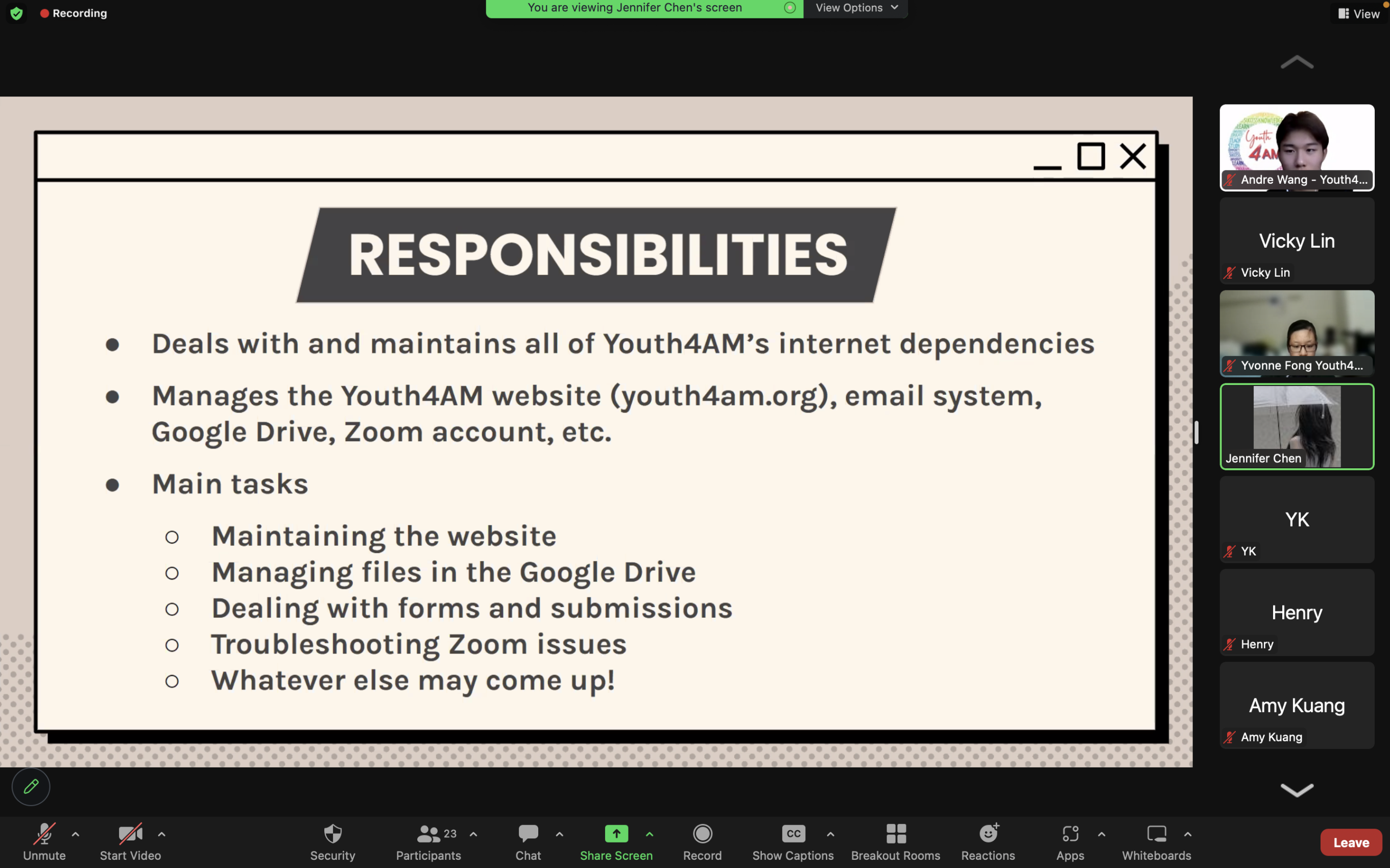This screenshot has width=1390, height=868.
Task: Open View Options dropdown
Action: point(856,8)
